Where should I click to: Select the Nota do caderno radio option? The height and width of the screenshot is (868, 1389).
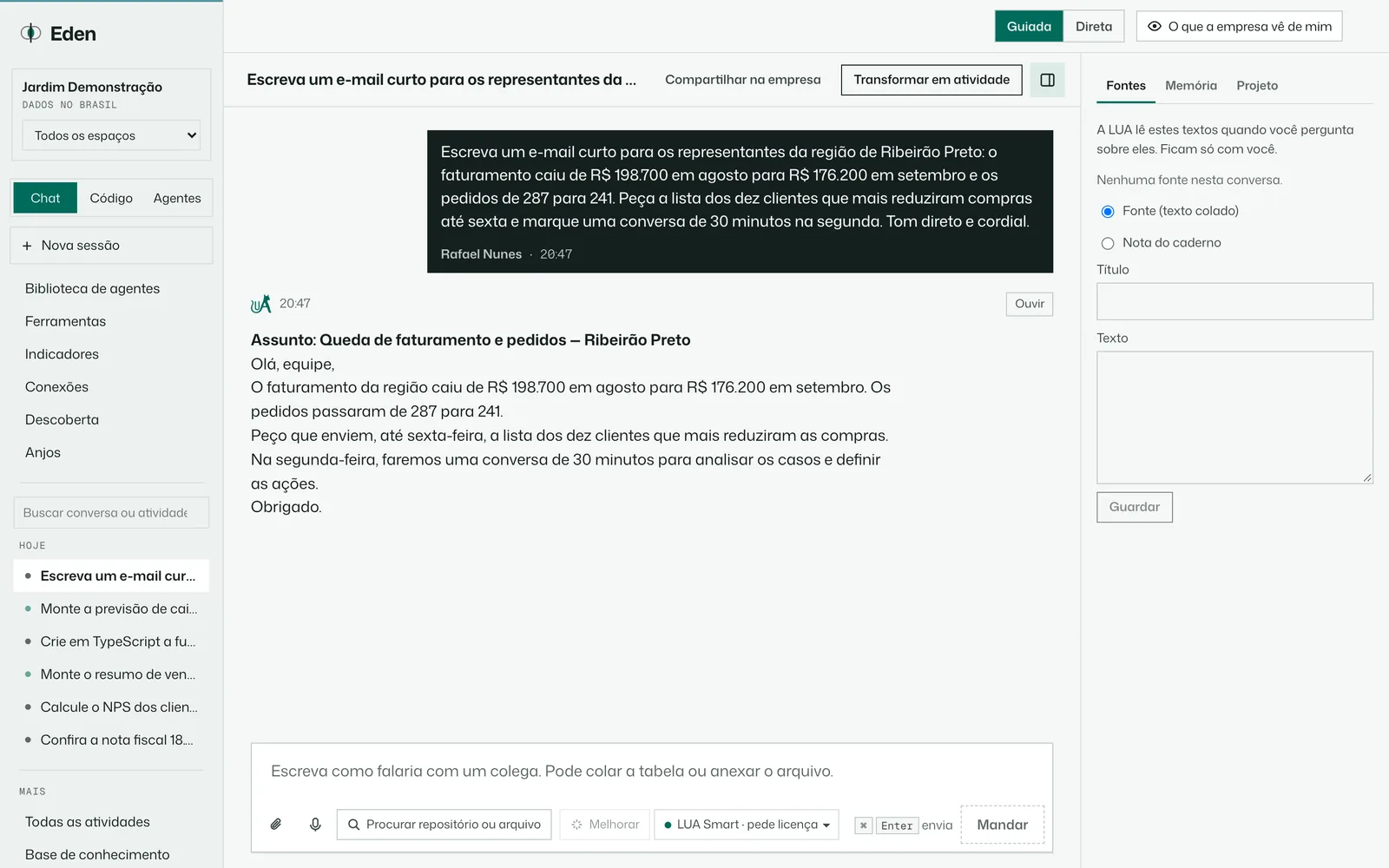click(1108, 243)
